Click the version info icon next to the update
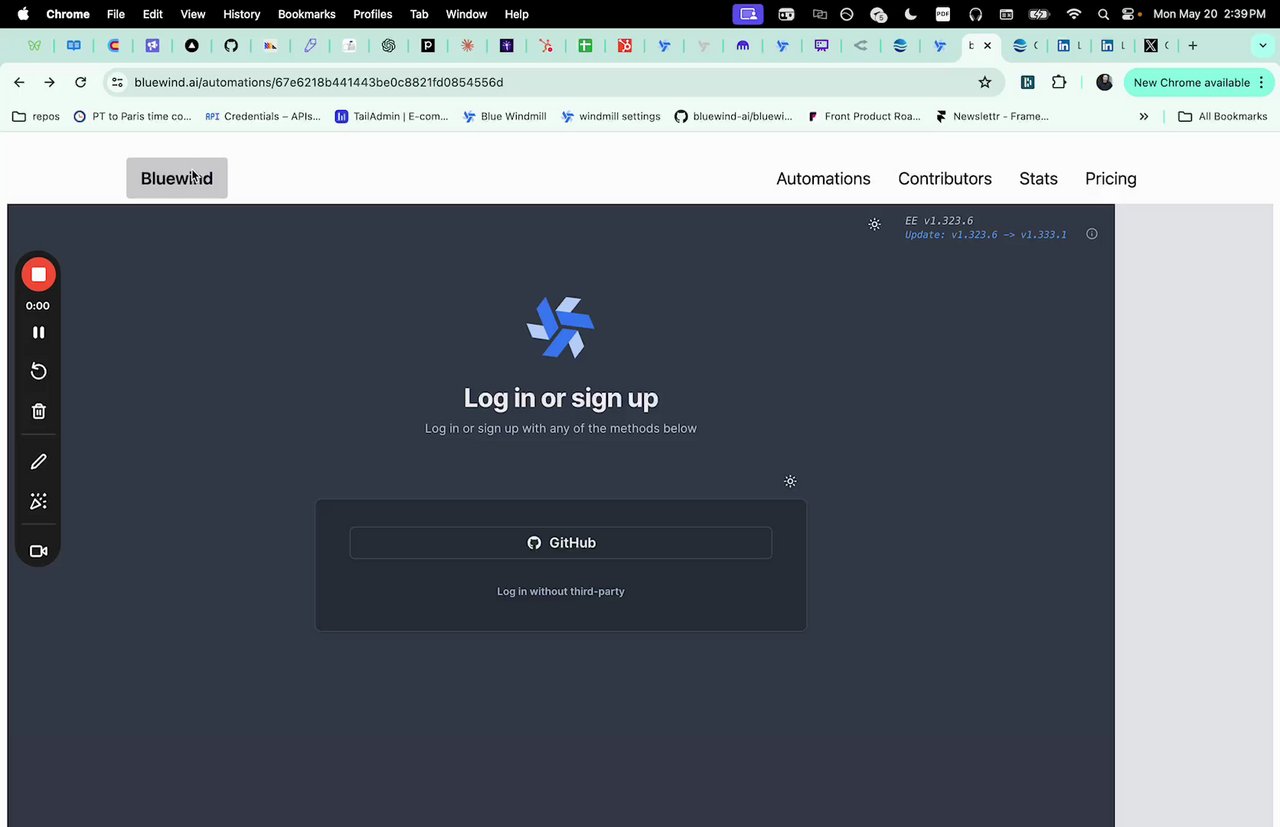The height and width of the screenshot is (827, 1280). pos(1091,233)
